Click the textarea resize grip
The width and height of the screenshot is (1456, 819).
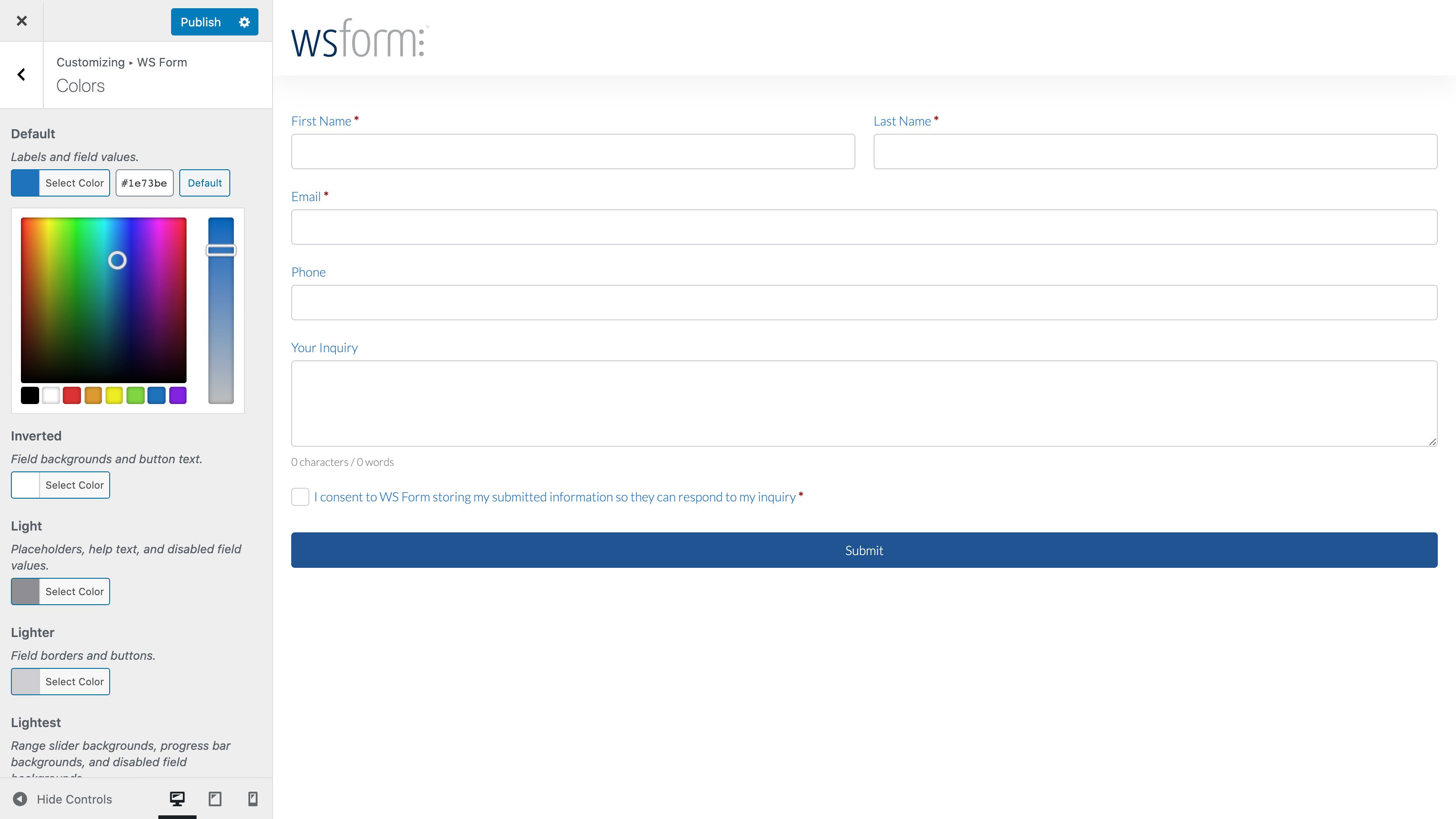[x=1432, y=441]
